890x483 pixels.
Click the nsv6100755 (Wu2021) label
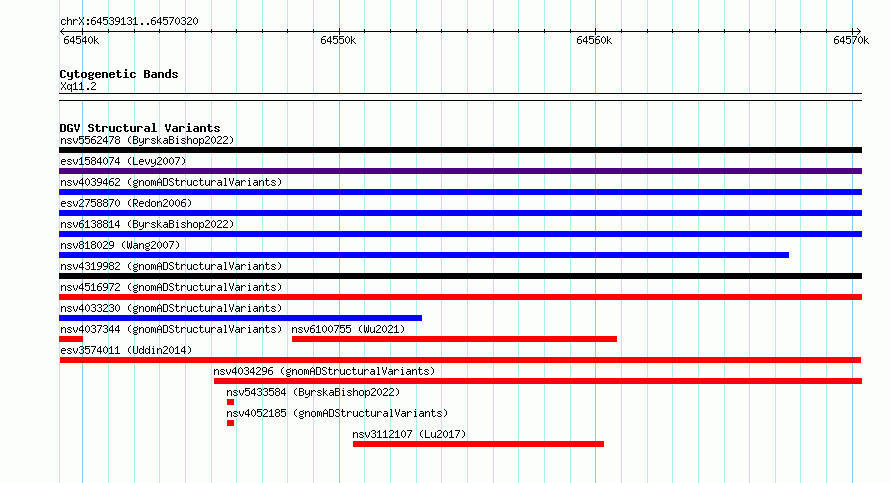point(349,329)
